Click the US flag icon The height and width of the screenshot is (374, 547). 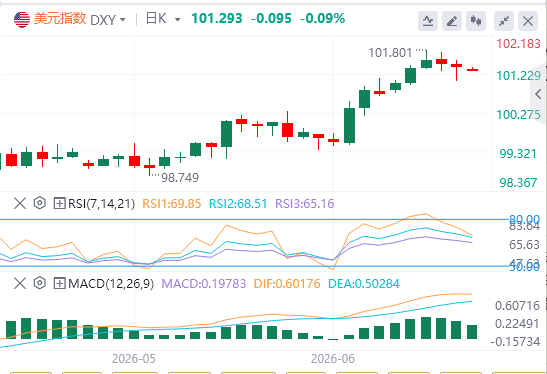point(22,19)
